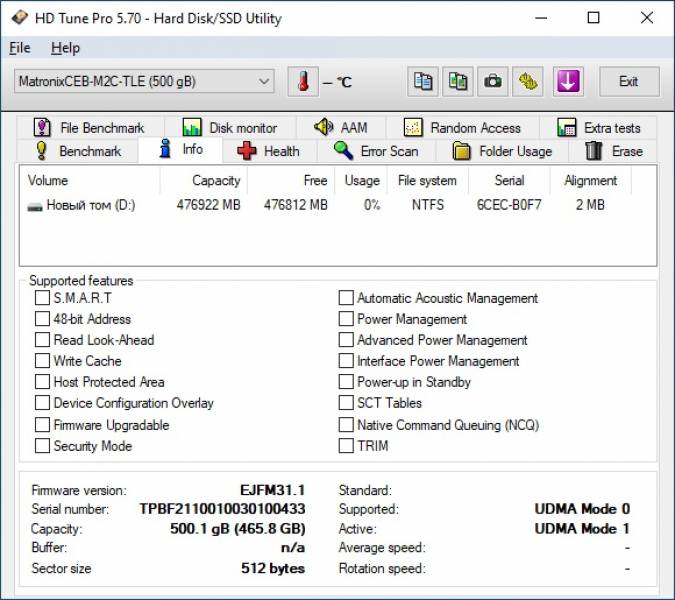Viewport: 675px width, 600px height.
Task: Toggle the Power-up in Standby checkbox
Action: [346, 382]
